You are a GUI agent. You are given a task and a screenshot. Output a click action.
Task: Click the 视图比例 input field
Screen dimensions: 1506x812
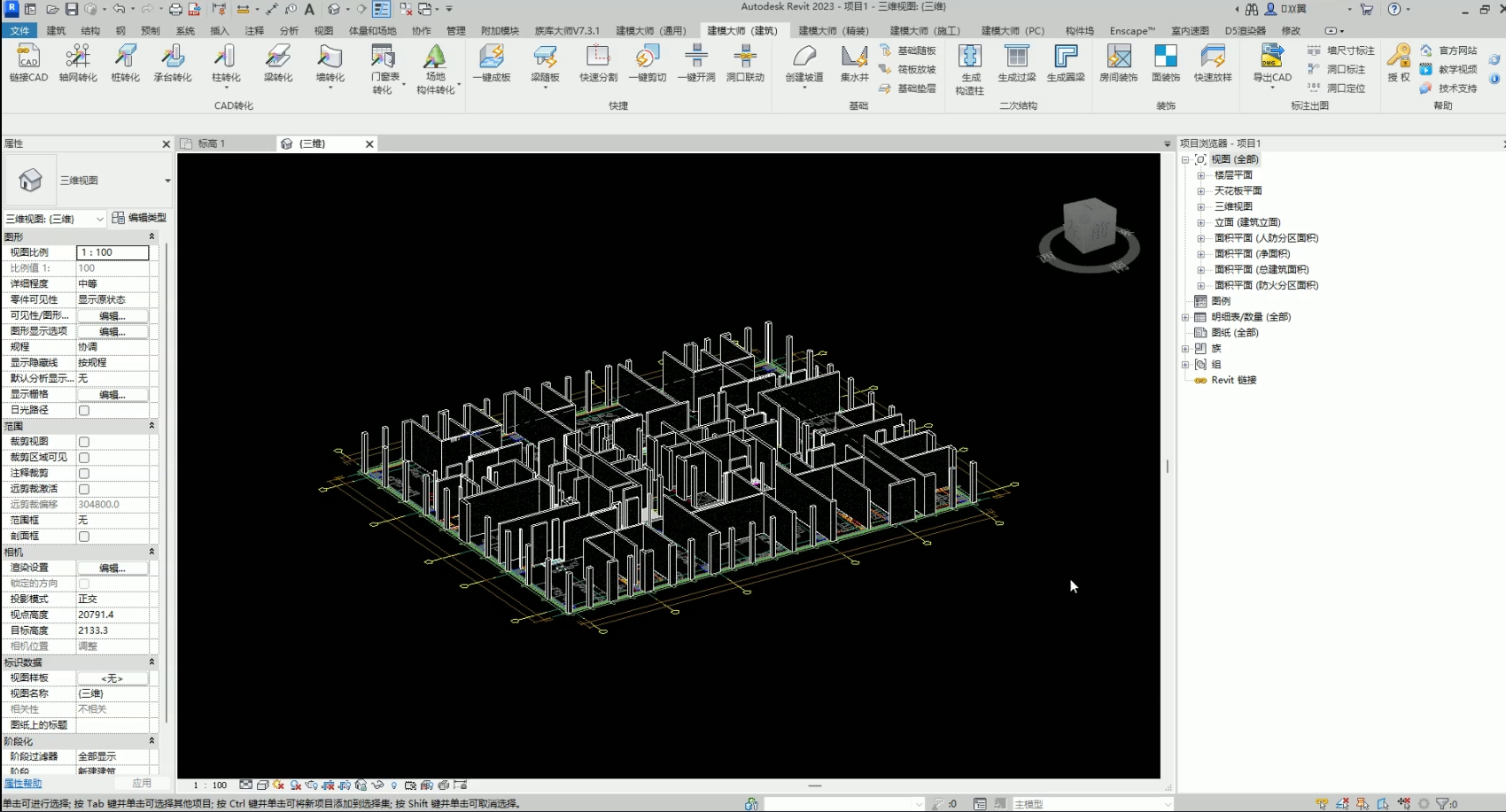point(113,252)
